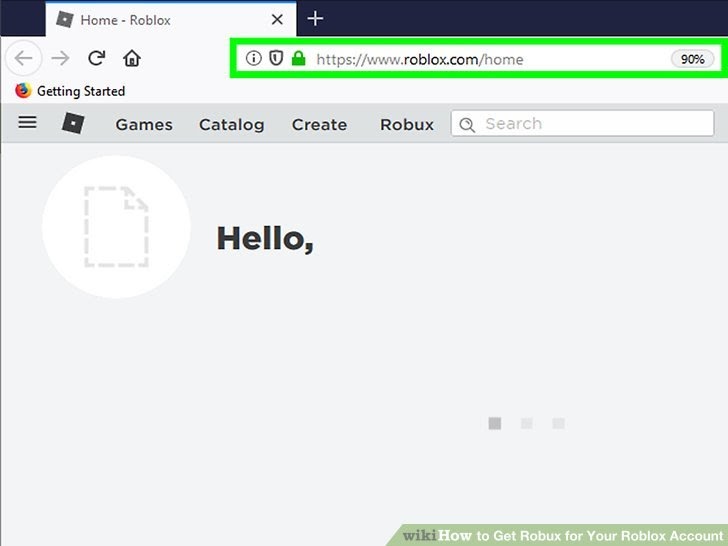Image resolution: width=728 pixels, height=546 pixels.
Task: Open the Games menu item
Action: pyautogui.click(x=144, y=124)
